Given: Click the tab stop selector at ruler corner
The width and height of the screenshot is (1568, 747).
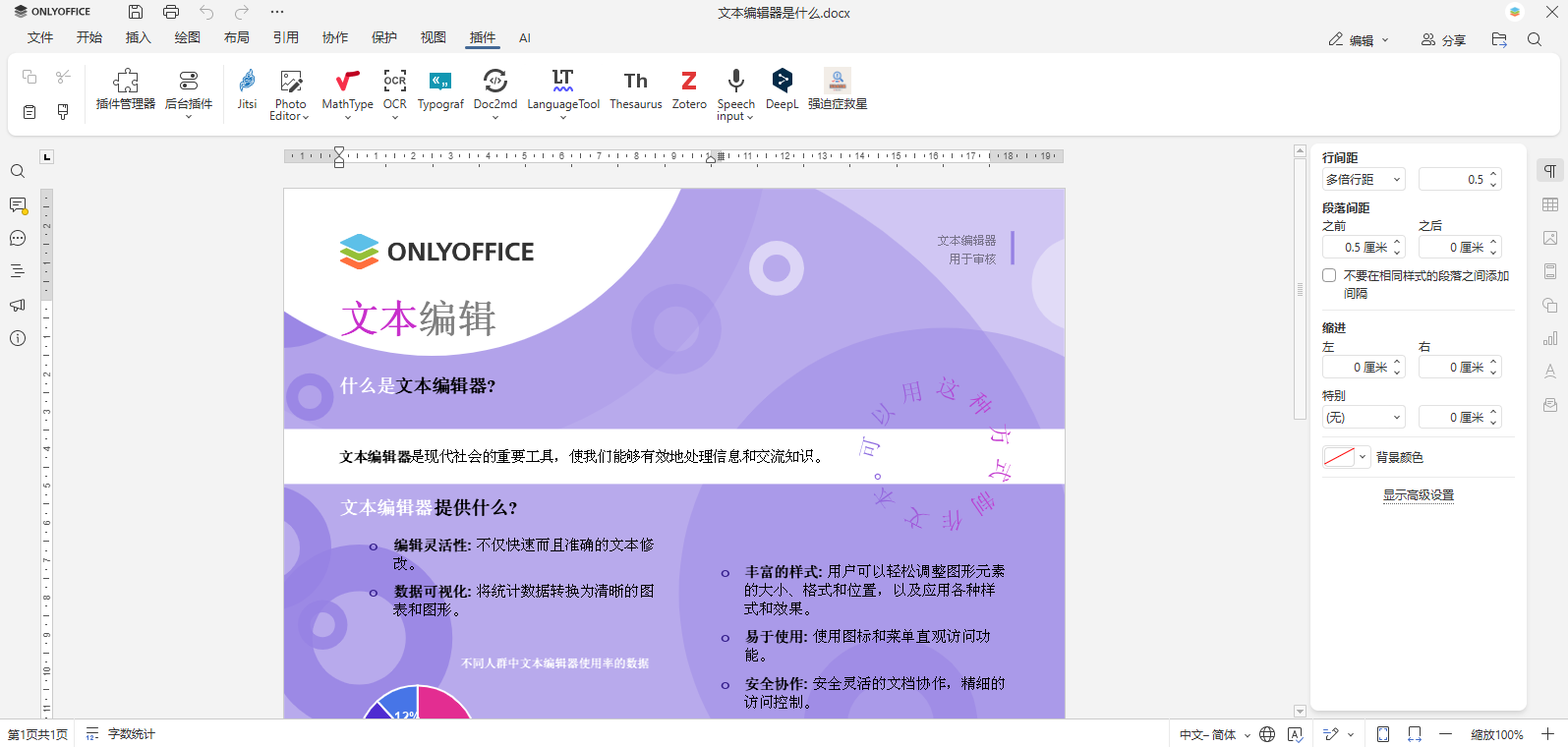Looking at the screenshot, I should (x=46, y=156).
